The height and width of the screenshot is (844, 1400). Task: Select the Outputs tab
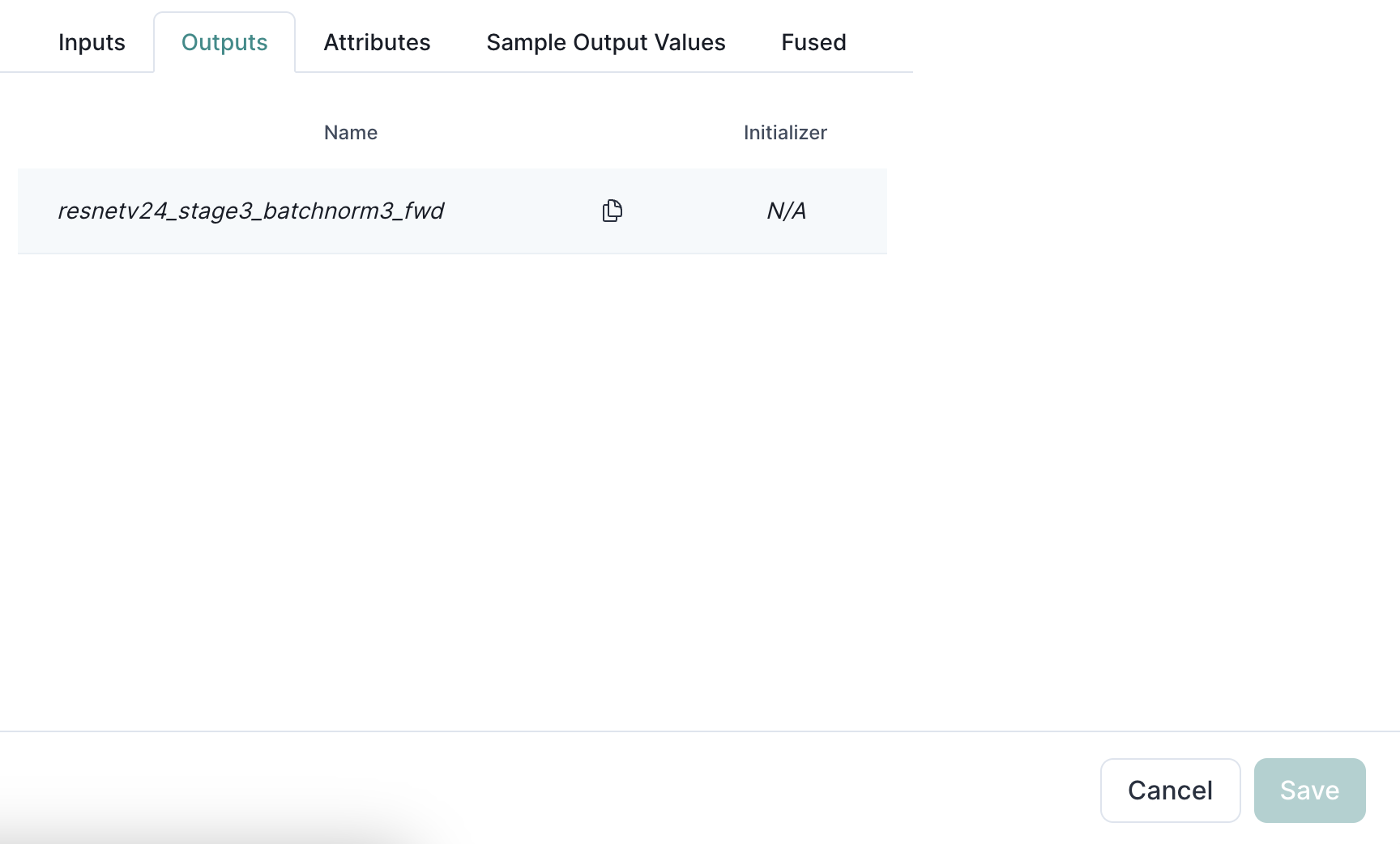(x=224, y=42)
